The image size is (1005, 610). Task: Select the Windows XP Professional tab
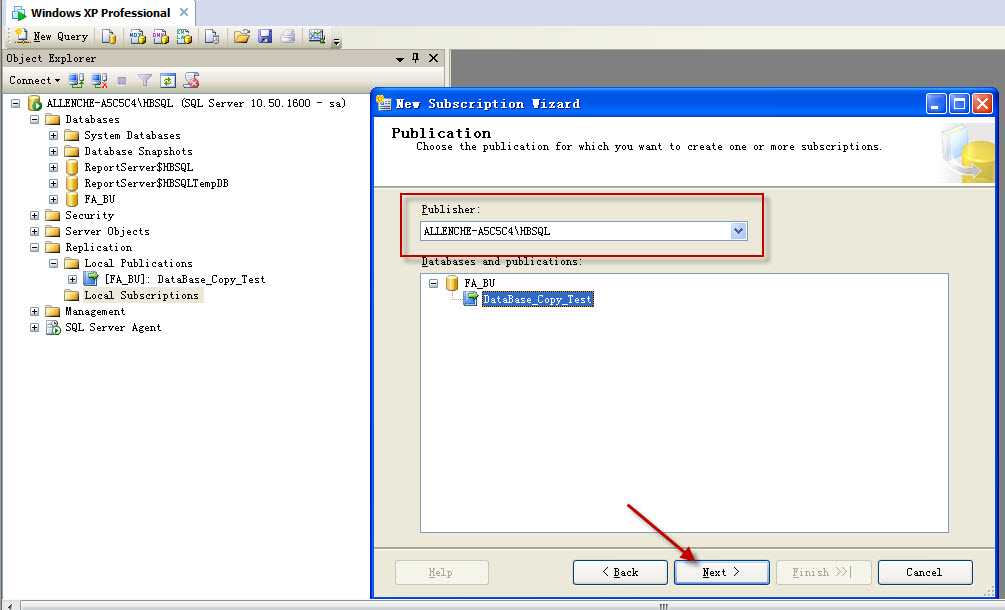tap(100, 13)
